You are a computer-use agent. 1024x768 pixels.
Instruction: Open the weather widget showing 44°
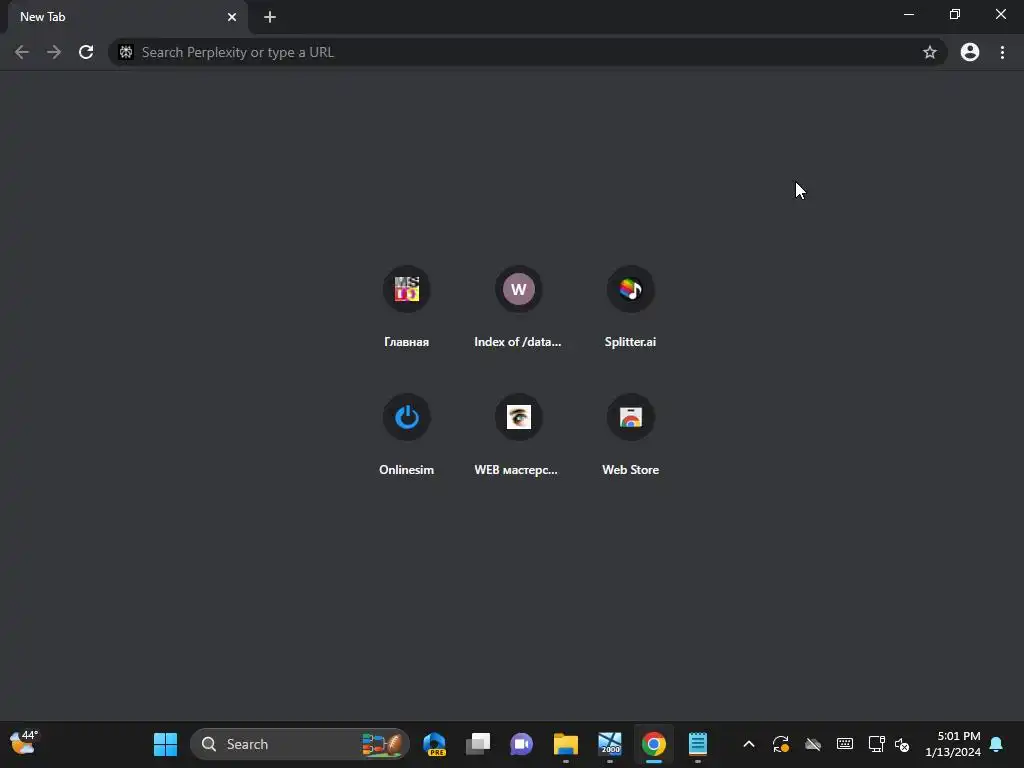(24, 743)
